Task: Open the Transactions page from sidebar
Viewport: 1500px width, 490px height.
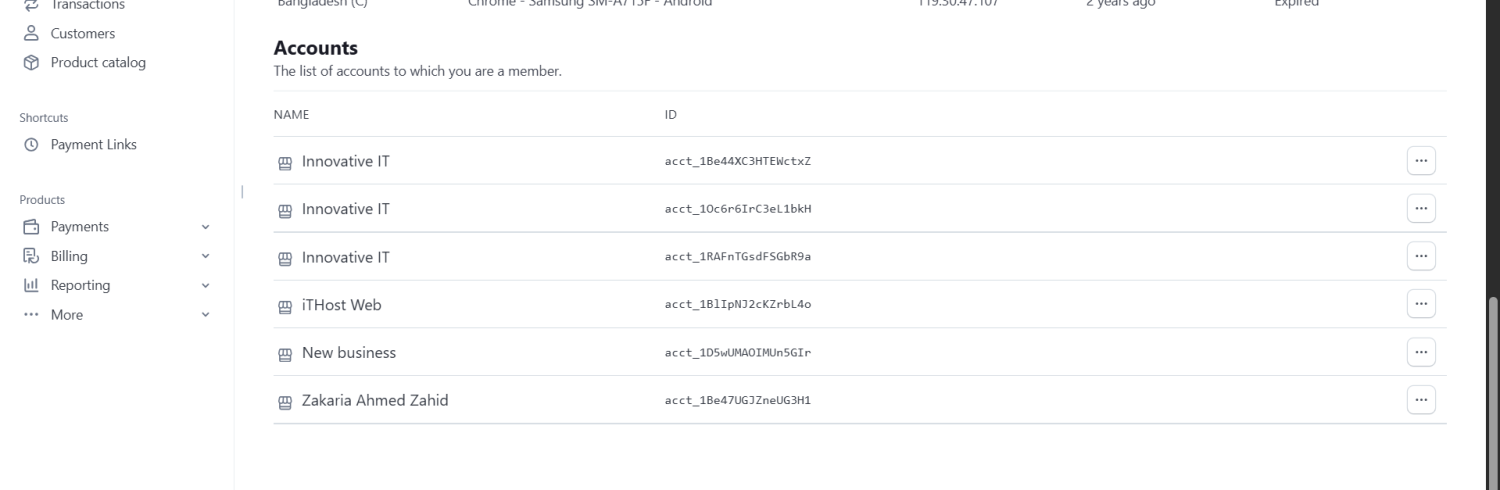Action: (x=87, y=6)
